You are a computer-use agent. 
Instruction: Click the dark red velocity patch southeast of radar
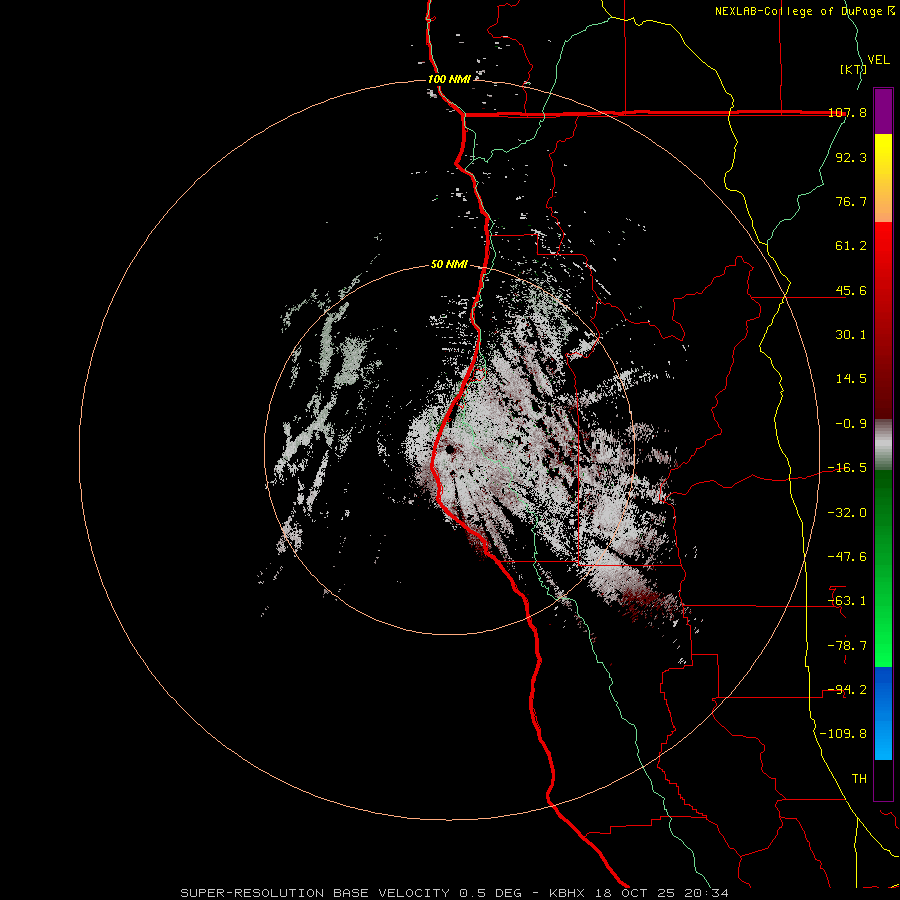coord(643,602)
